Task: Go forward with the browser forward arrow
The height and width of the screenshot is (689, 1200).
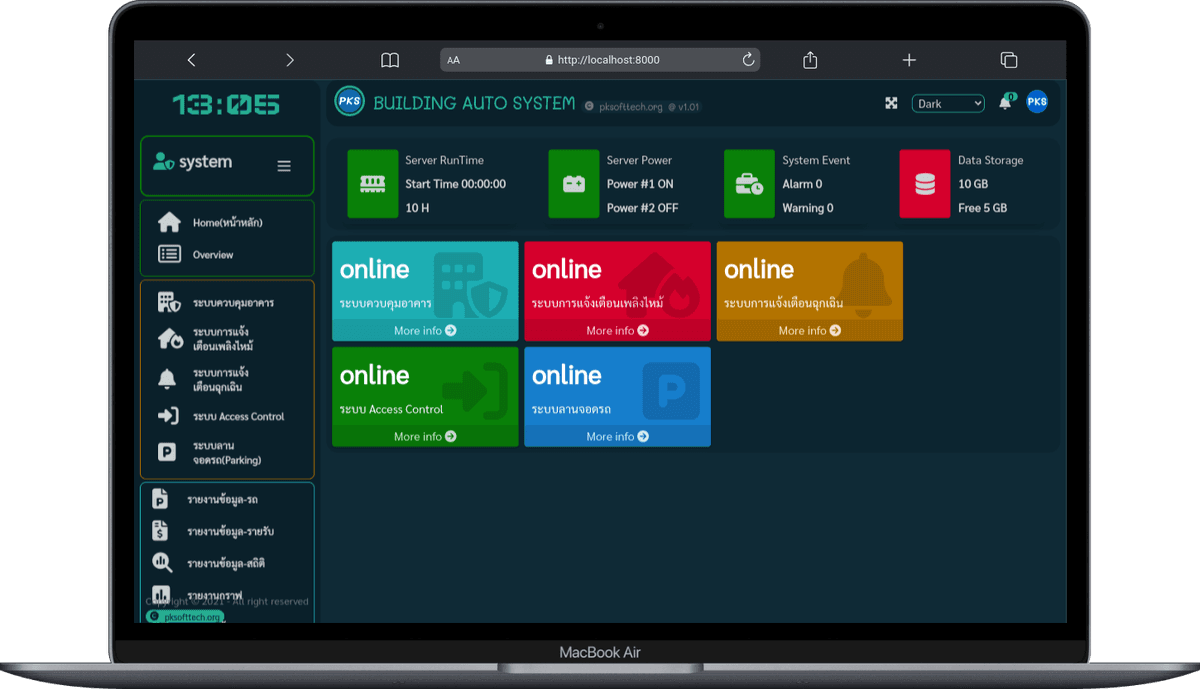Action: [x=290, y=60]
